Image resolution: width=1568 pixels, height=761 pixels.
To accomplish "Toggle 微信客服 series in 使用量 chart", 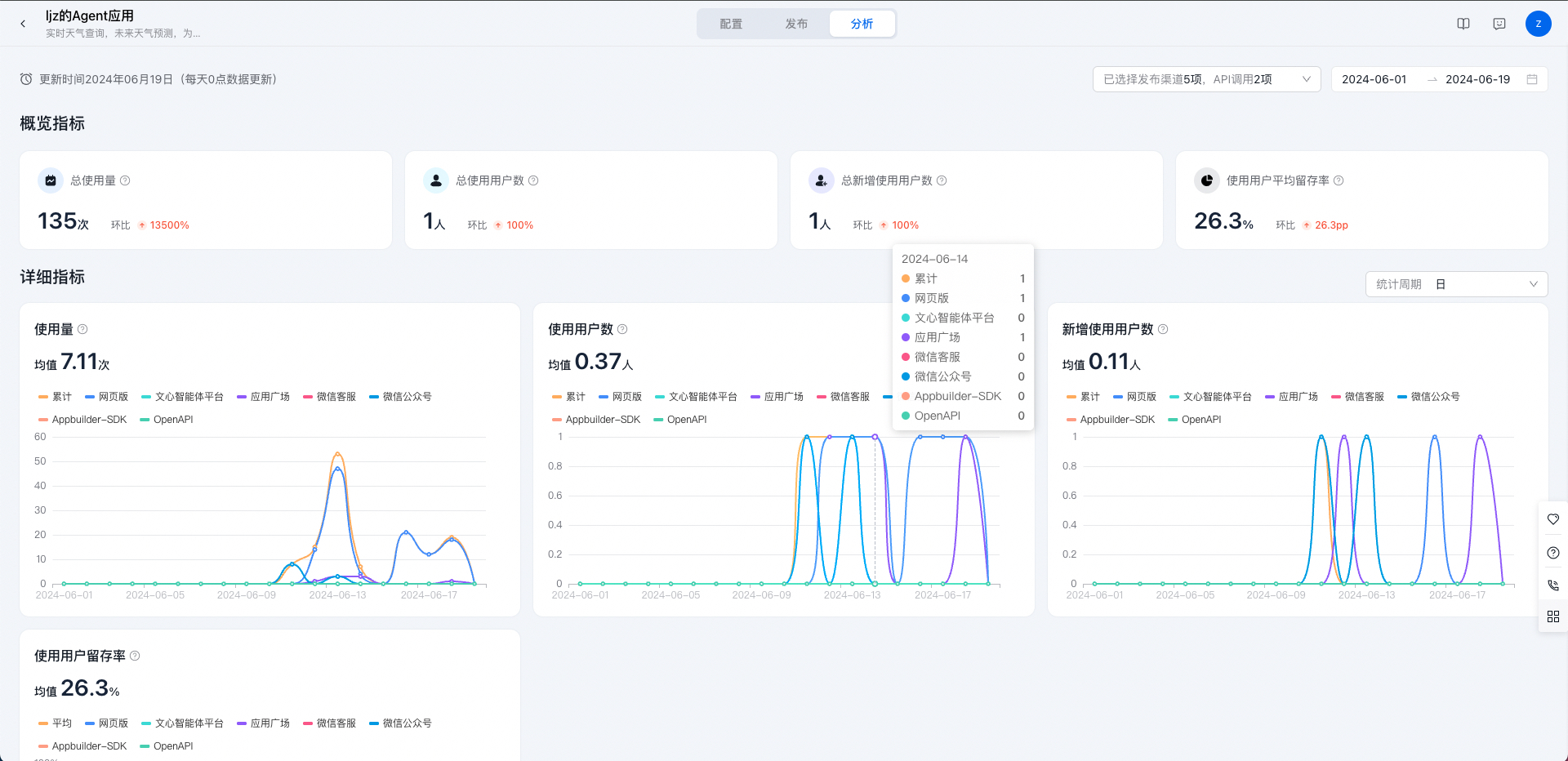I will (329, 397).
